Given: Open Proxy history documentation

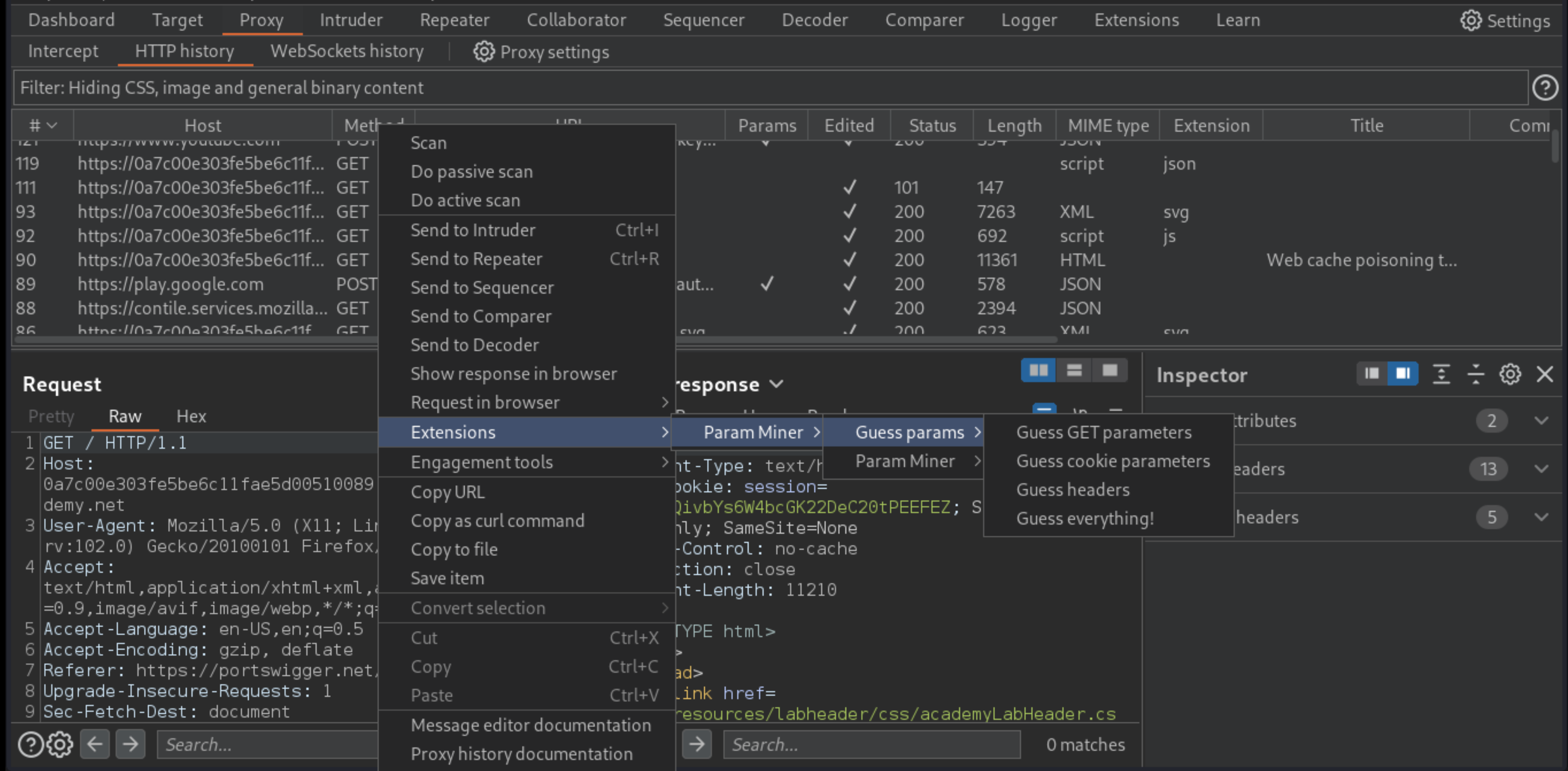Looking at the screenshot, I should tap(527, 754).
